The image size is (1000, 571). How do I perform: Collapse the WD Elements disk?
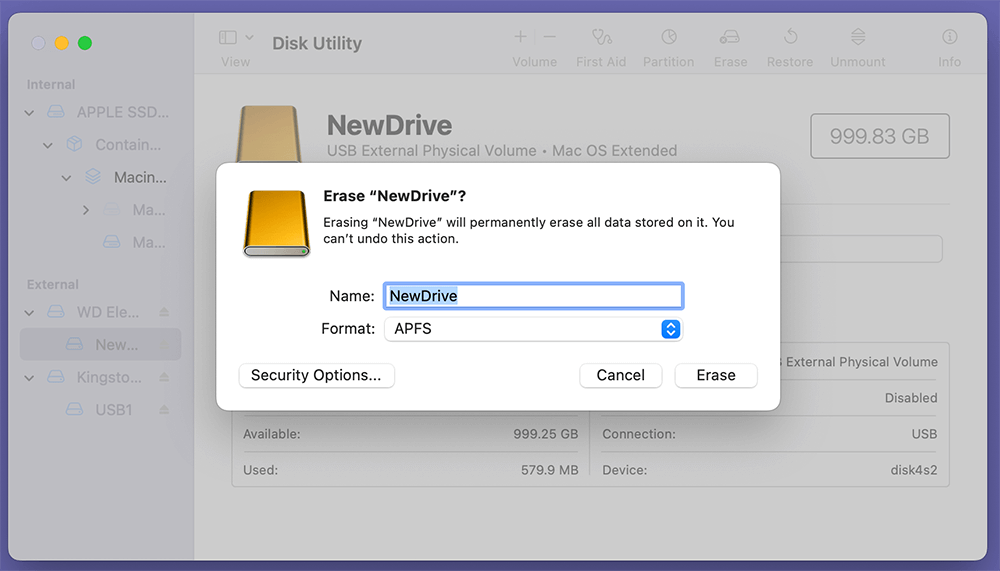(x=29, y=313)
